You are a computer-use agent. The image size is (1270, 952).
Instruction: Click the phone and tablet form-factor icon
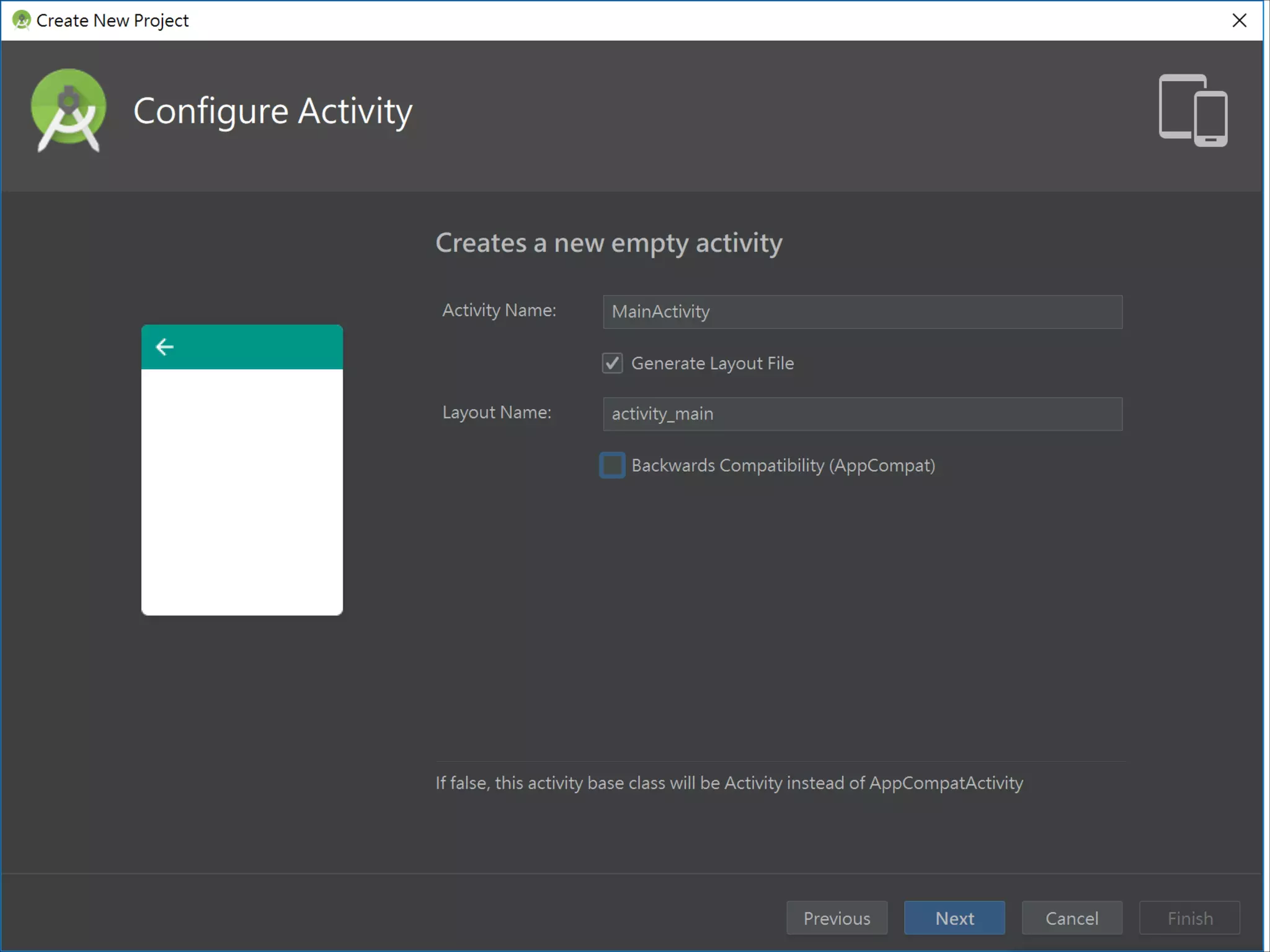(1193, 110)
